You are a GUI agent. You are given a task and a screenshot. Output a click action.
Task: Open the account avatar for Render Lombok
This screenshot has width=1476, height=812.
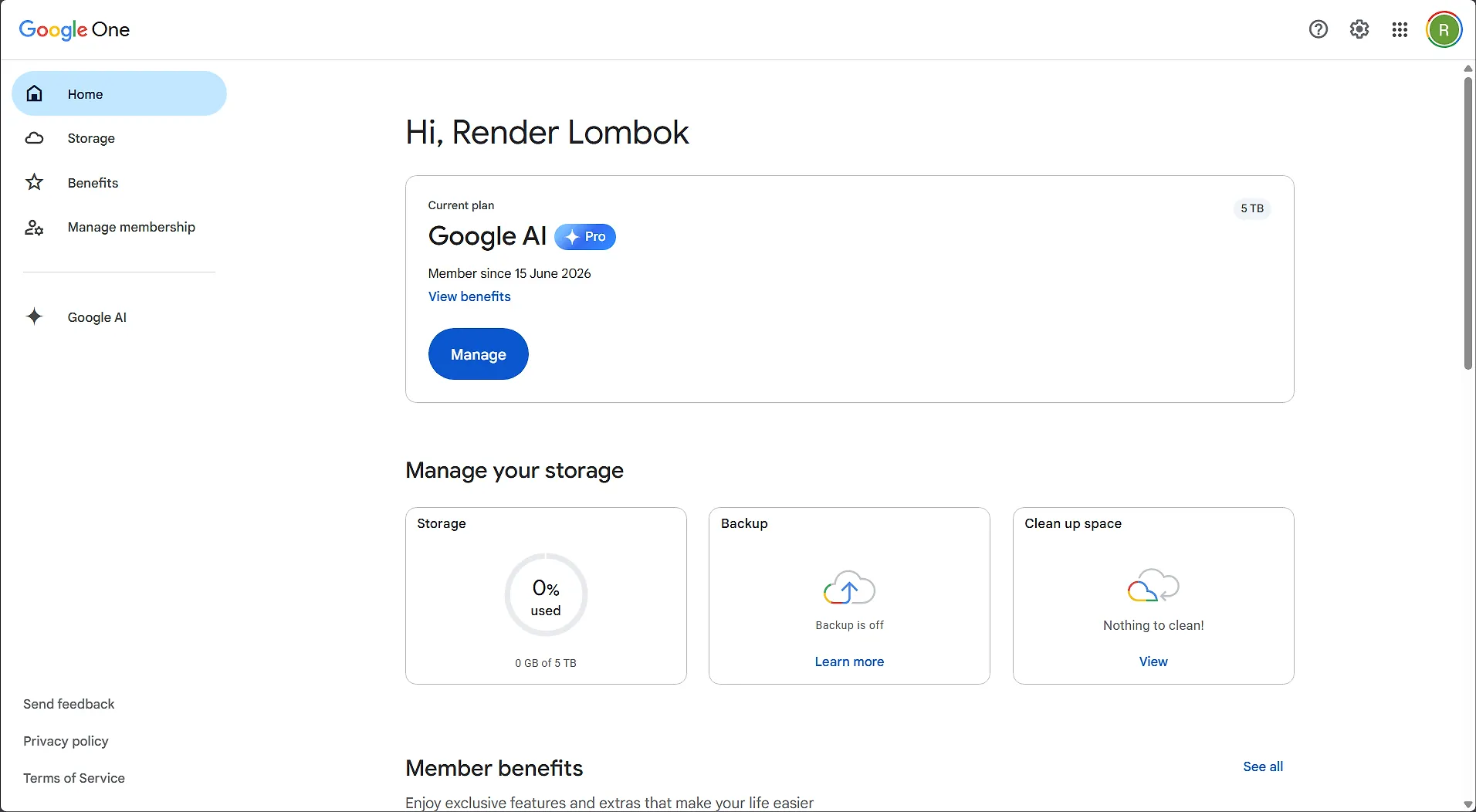click(x=1444, y=30)
